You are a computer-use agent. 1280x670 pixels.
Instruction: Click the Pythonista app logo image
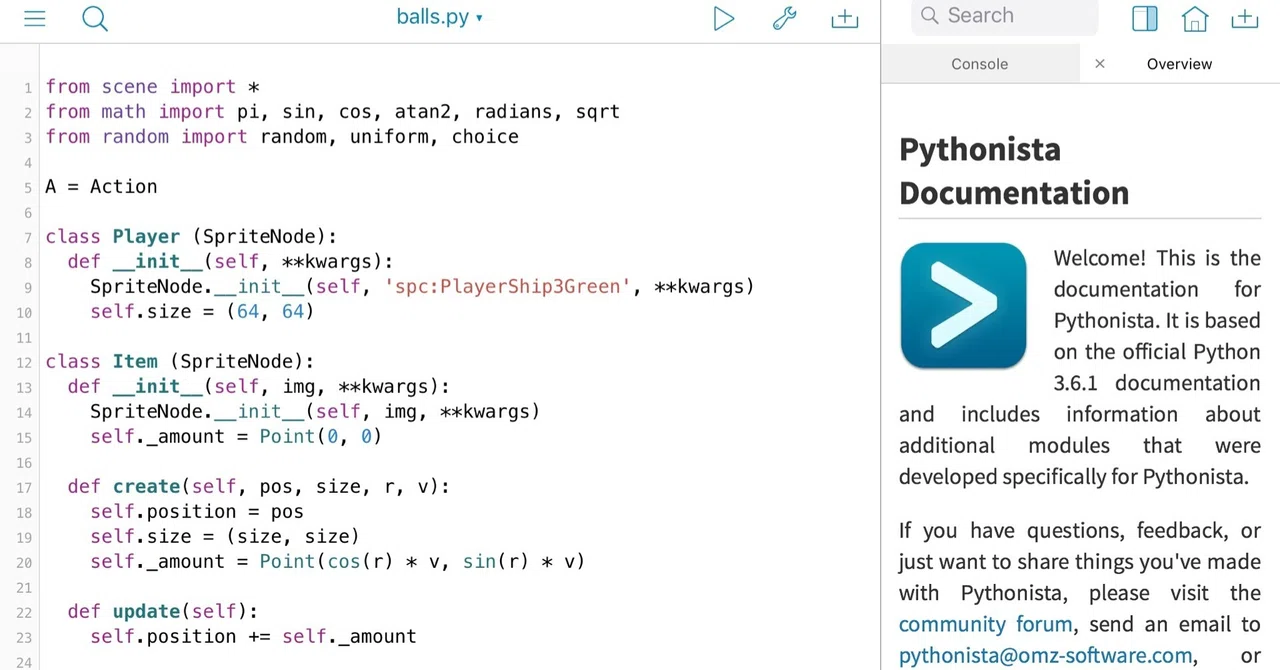pos(963,306)
